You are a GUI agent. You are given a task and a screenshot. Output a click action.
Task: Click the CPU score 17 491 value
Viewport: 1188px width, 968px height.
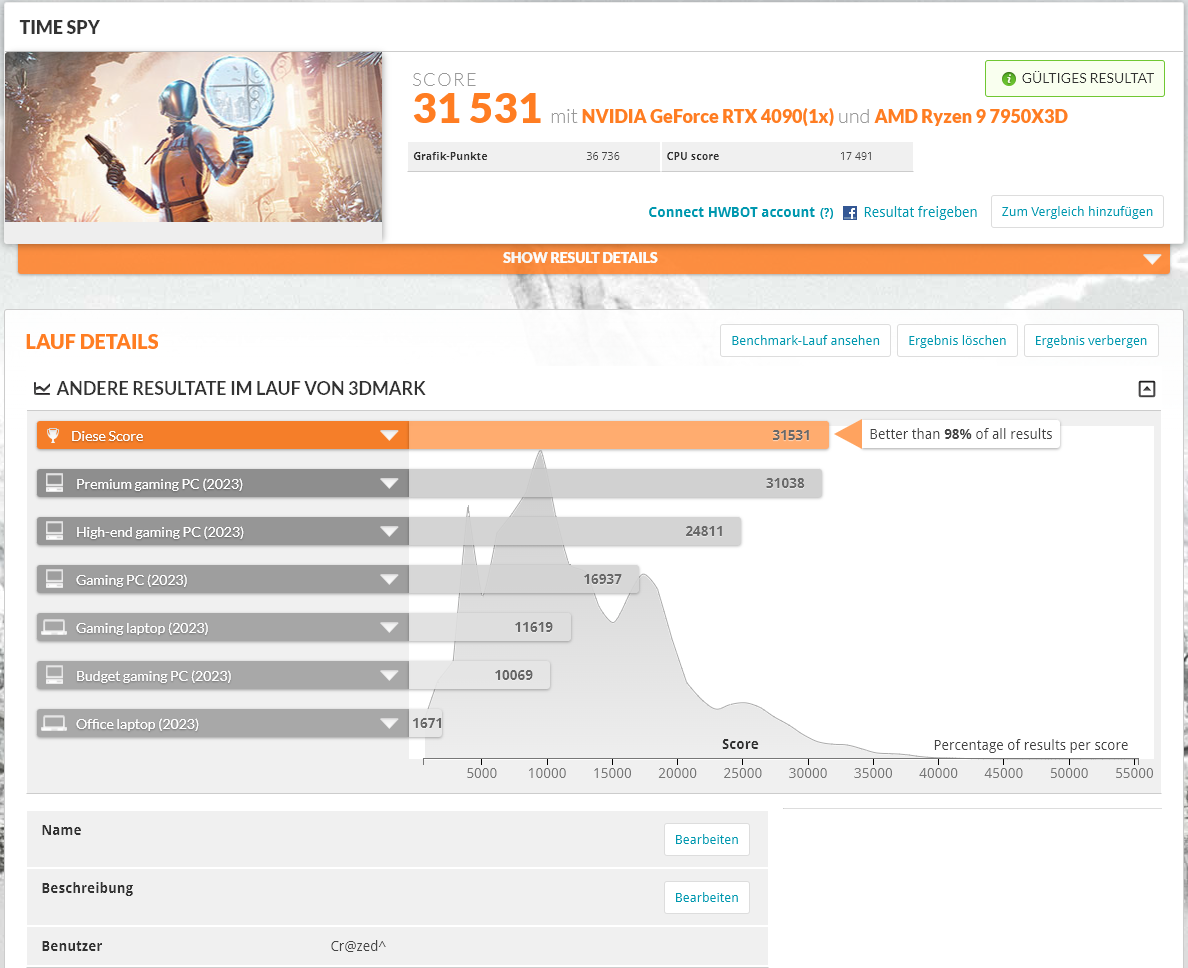coord(855,156)
